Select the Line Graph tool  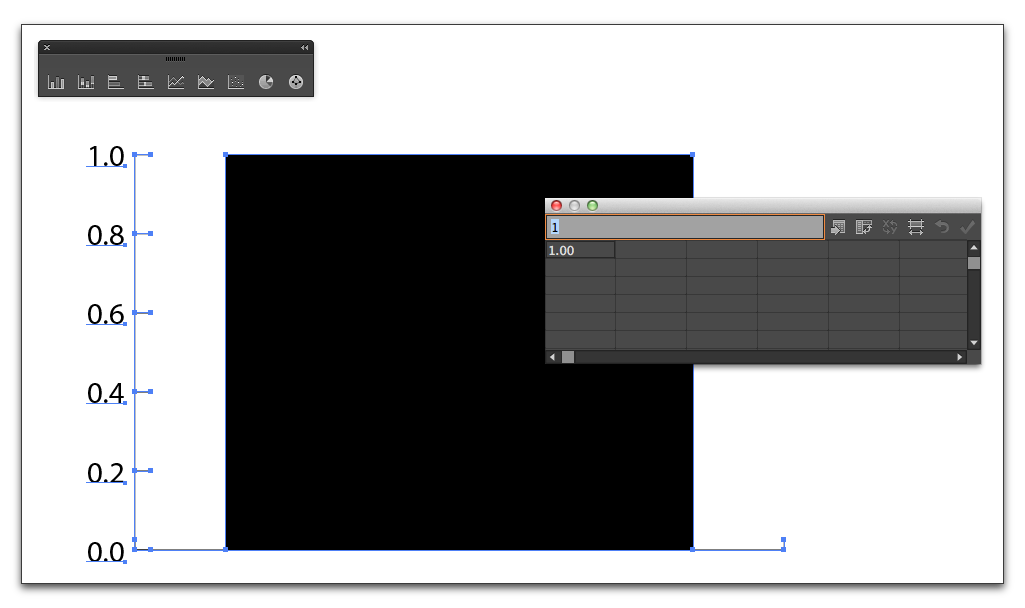point(176,82)
